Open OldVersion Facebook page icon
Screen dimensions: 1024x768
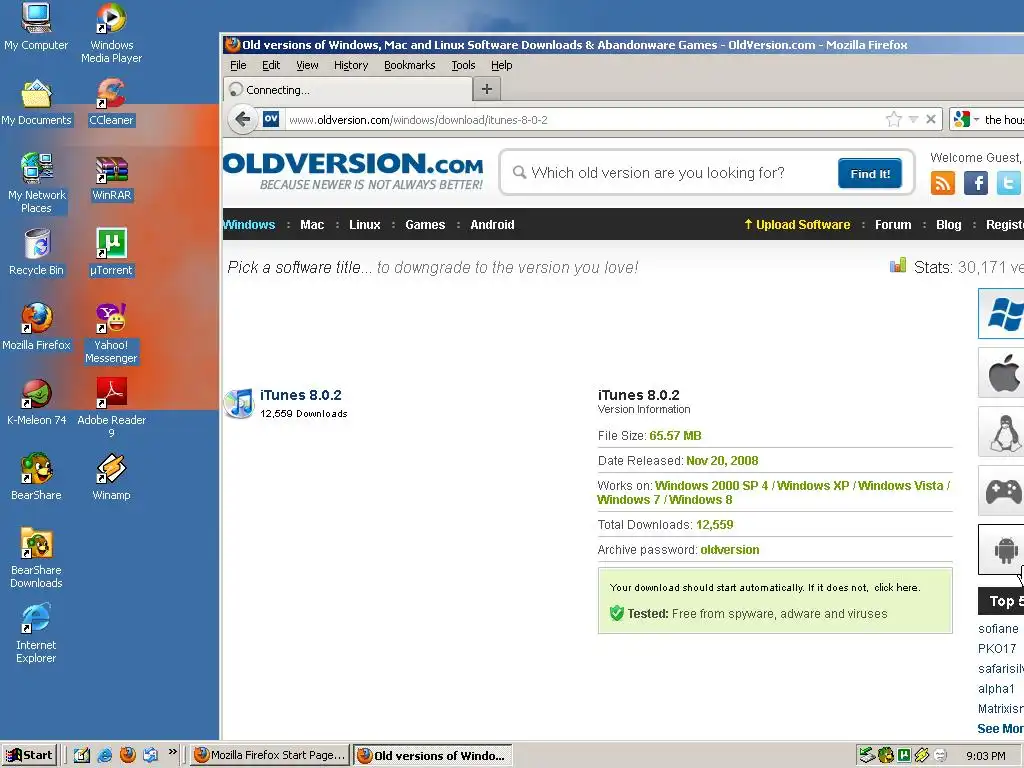pos(976,183)
